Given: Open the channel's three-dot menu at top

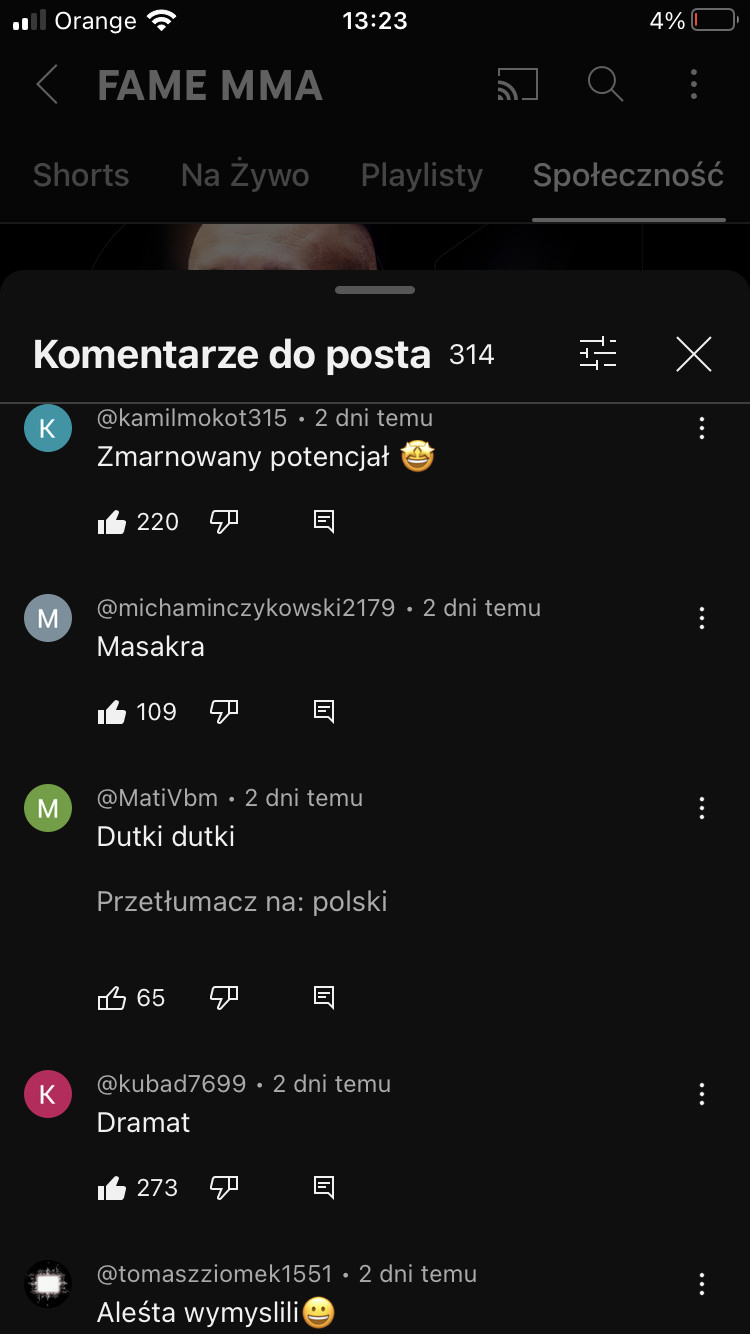Looking at the screenshot, I should coord(693,85).
